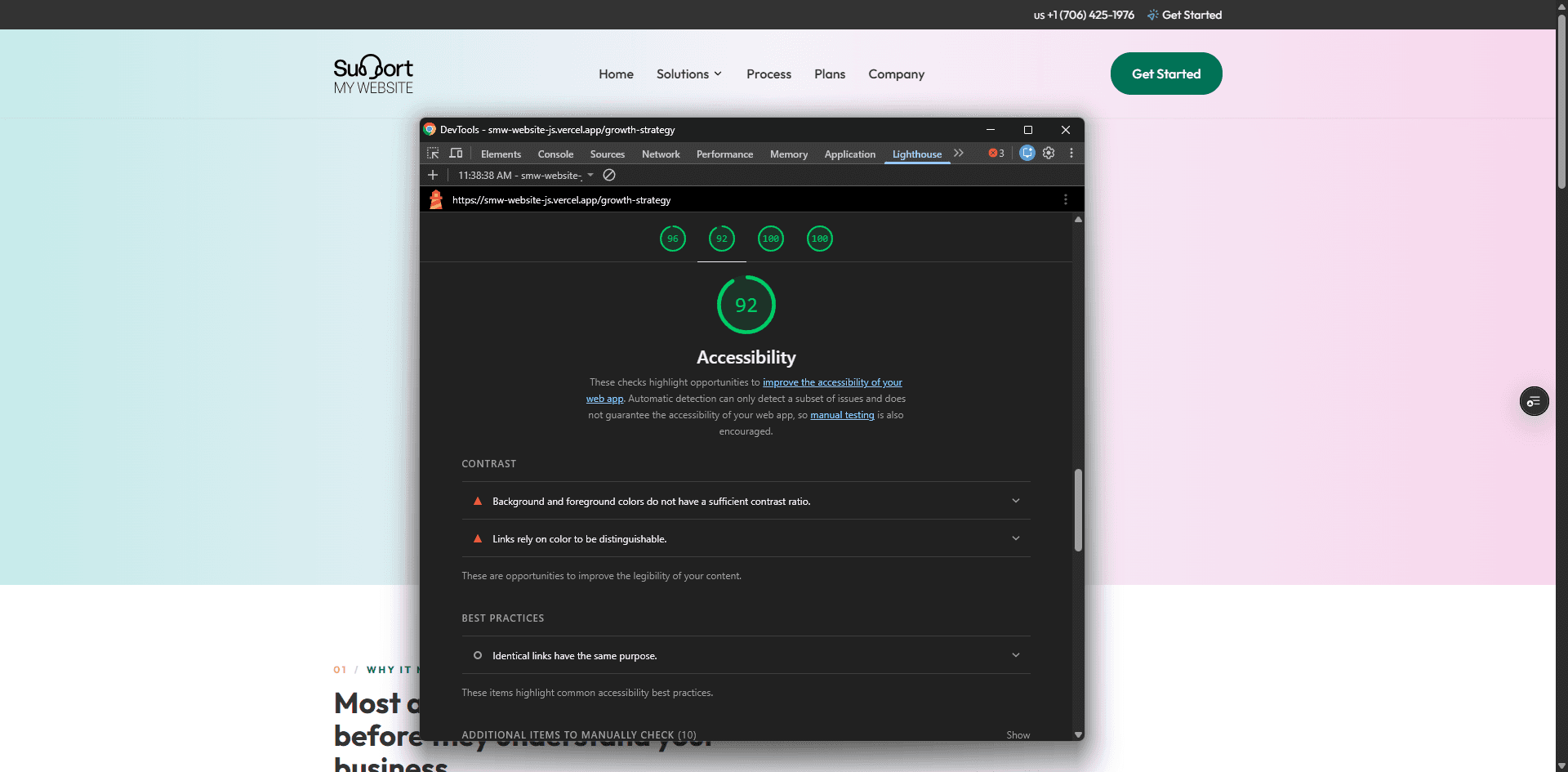Open the report timestamp dropdown
Image resolution: width=1568 pixels, height=772 pixels.
[x=526, y=176]
